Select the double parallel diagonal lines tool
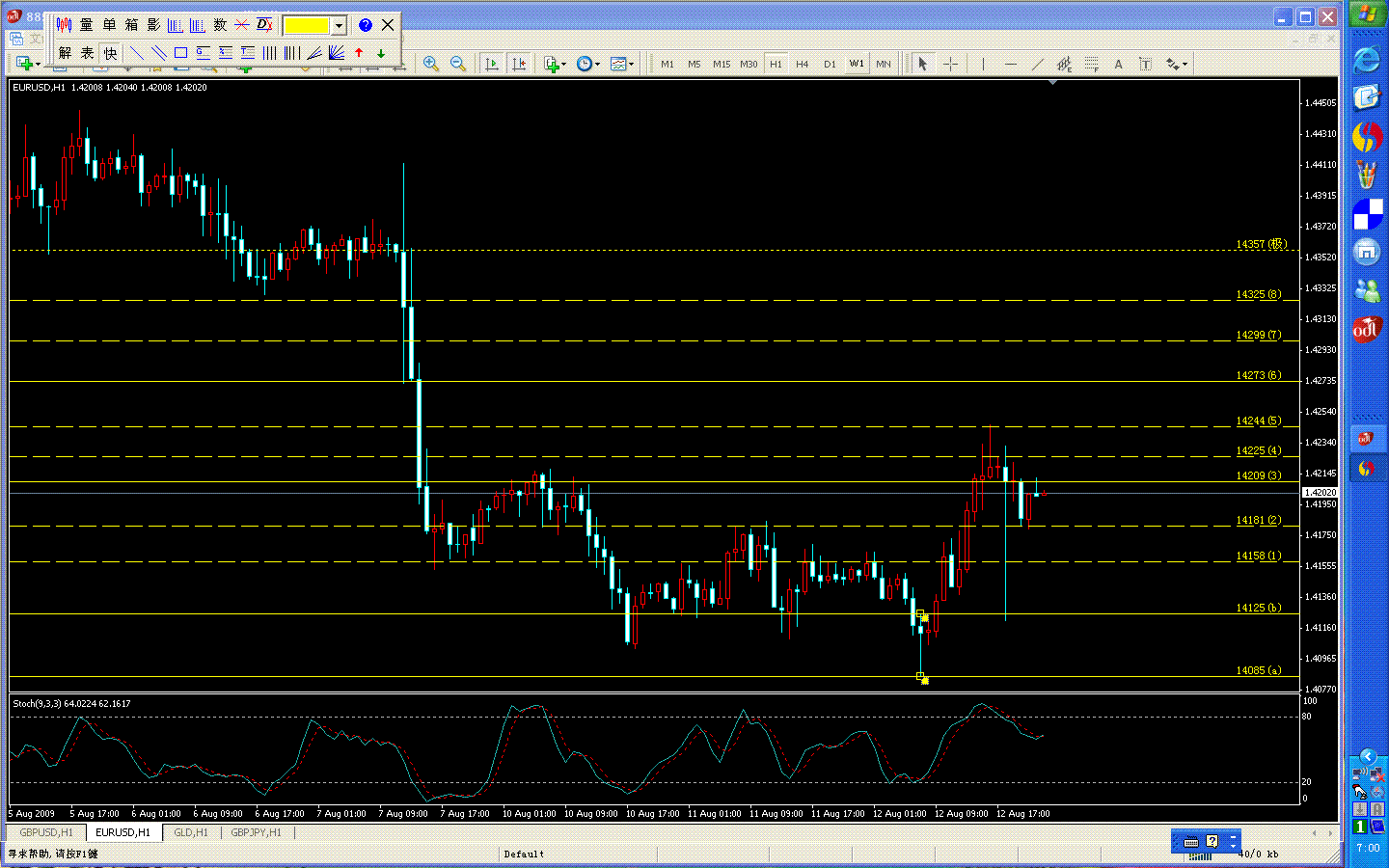This screenshot has height=868, width=1389. coord(158,53)
